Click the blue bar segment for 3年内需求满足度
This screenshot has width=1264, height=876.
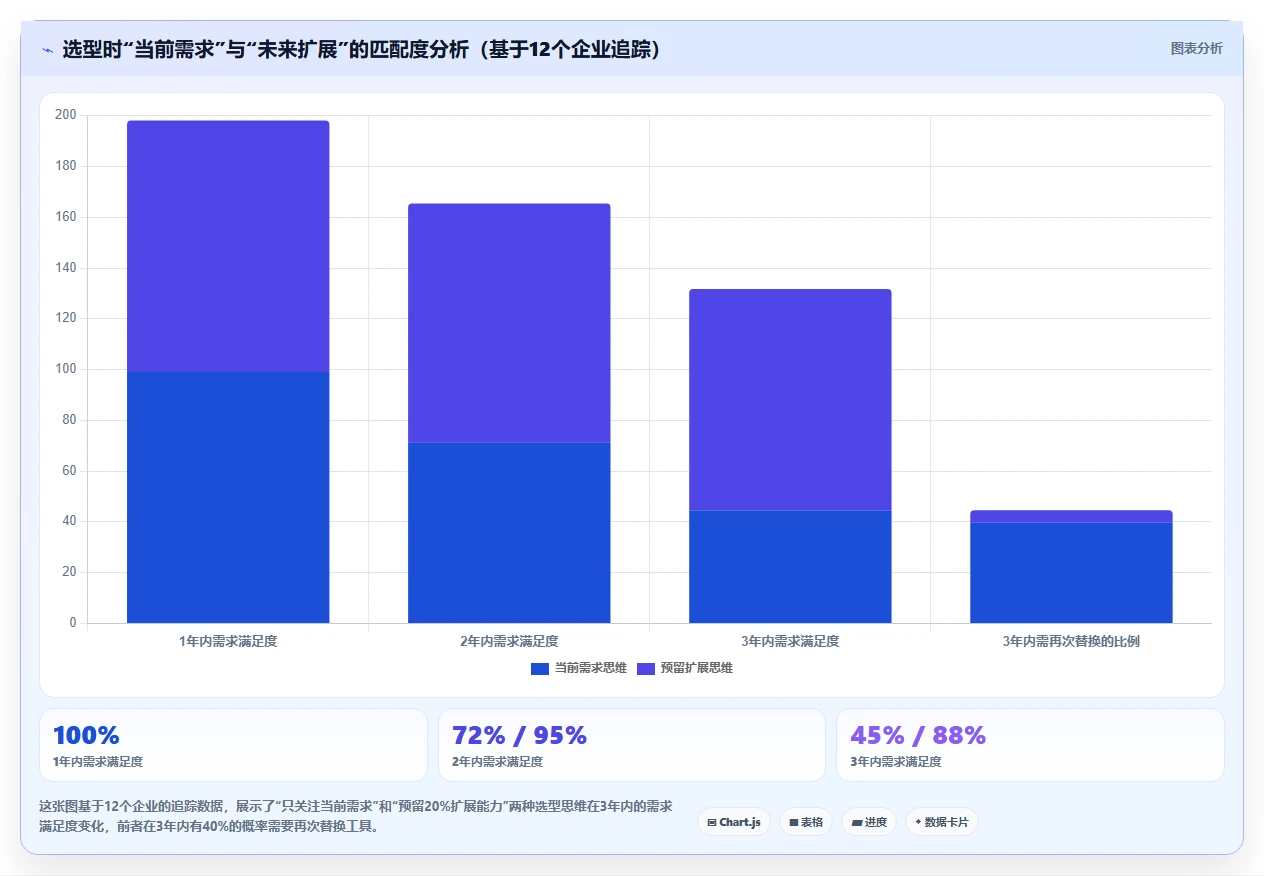tap(790, 566)
